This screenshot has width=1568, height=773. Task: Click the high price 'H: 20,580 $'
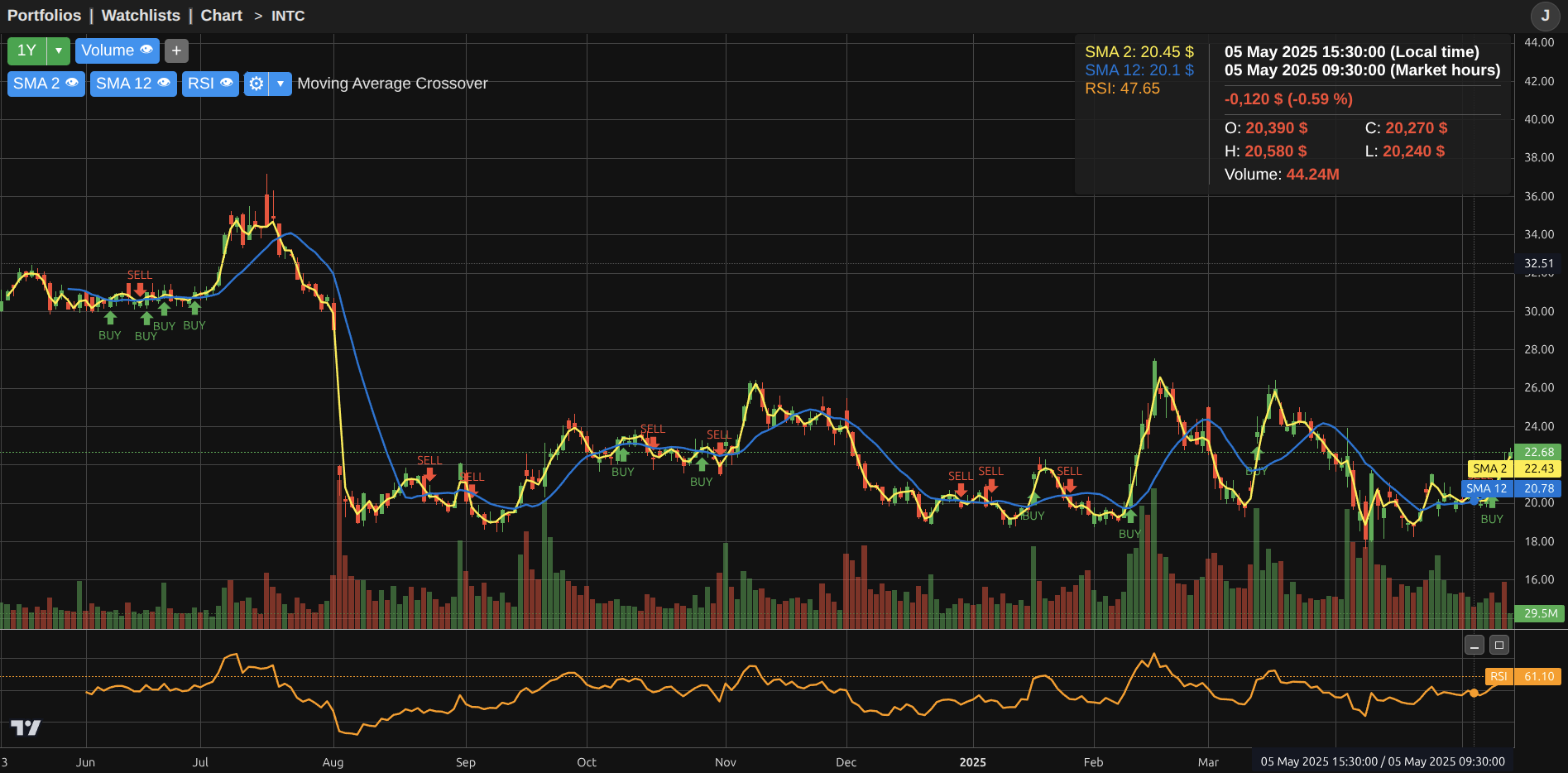pos(1266,151)
